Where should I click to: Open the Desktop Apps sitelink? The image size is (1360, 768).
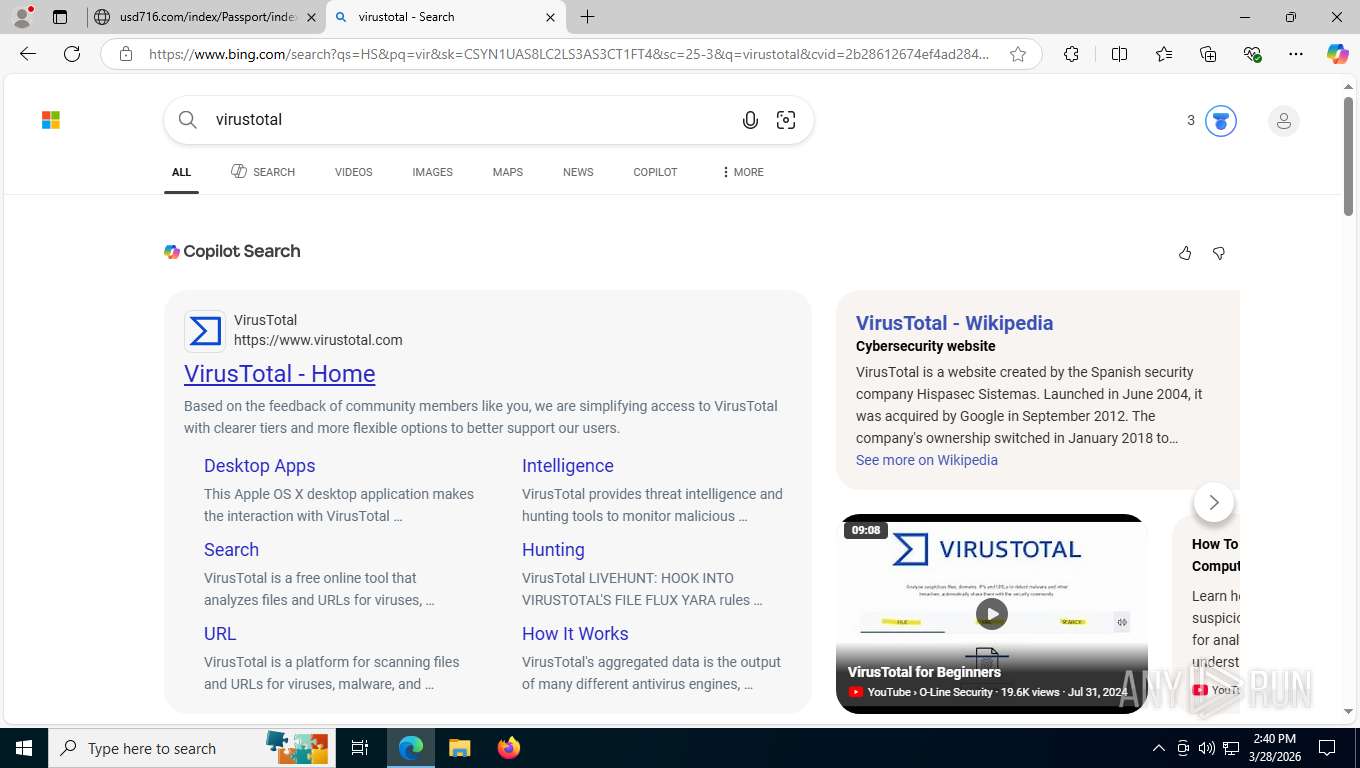click(259, 466)
